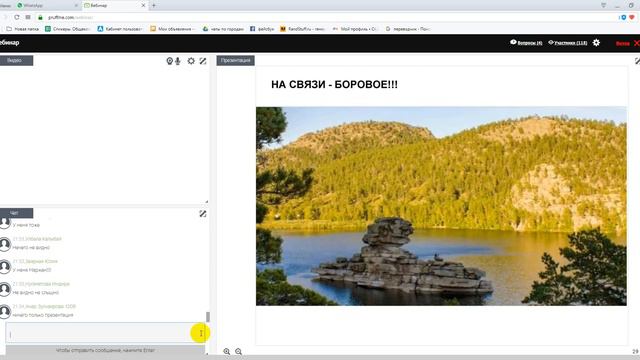Open the Мои объявления bookmark

(x=173, y=29)
